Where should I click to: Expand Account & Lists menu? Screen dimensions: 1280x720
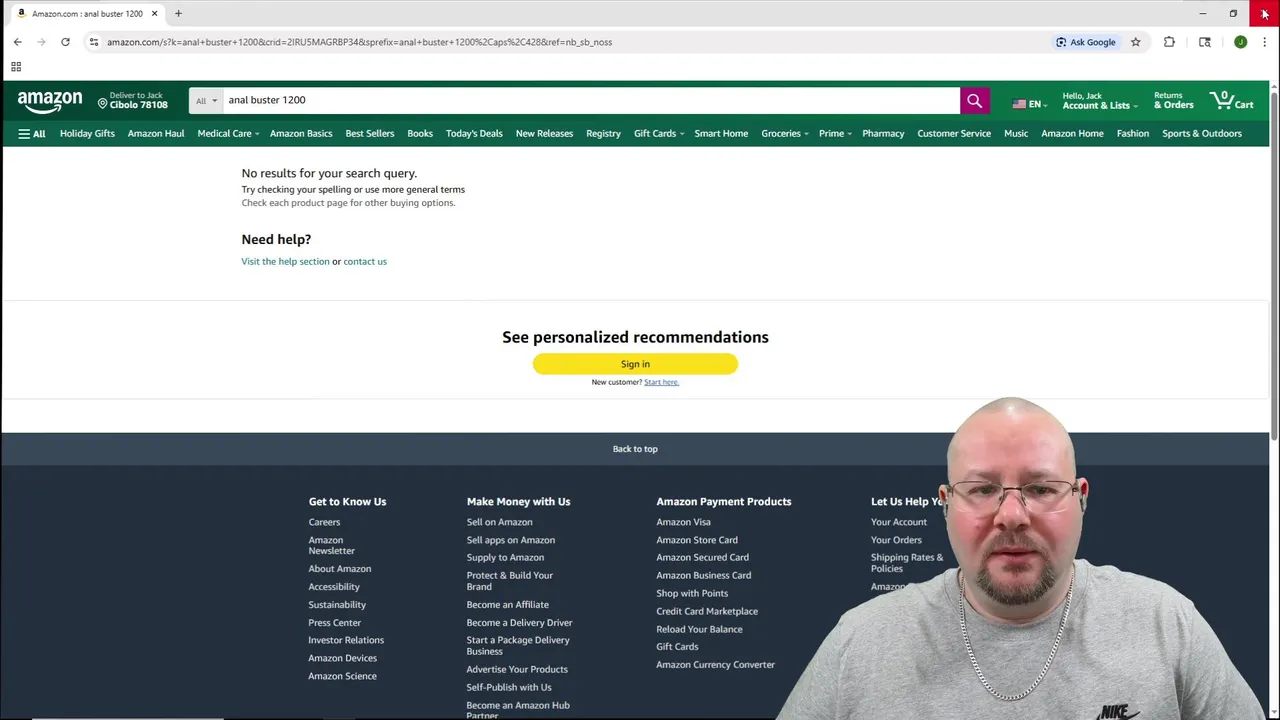coord(1099,101)
